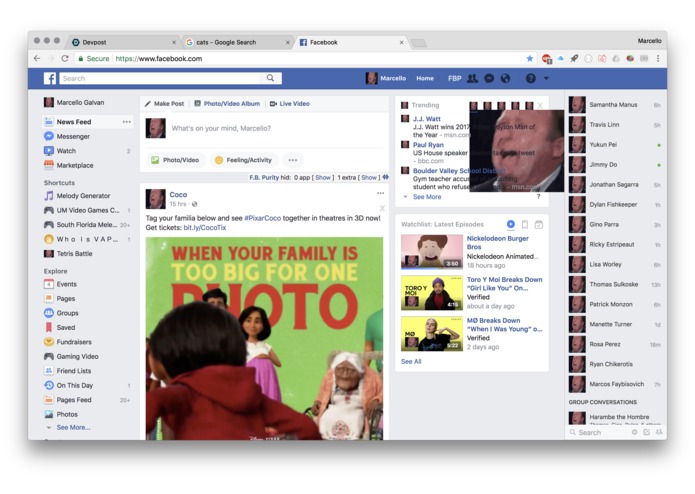
Task: Click the search magnifier button
Action: click(x=270, y=78)
